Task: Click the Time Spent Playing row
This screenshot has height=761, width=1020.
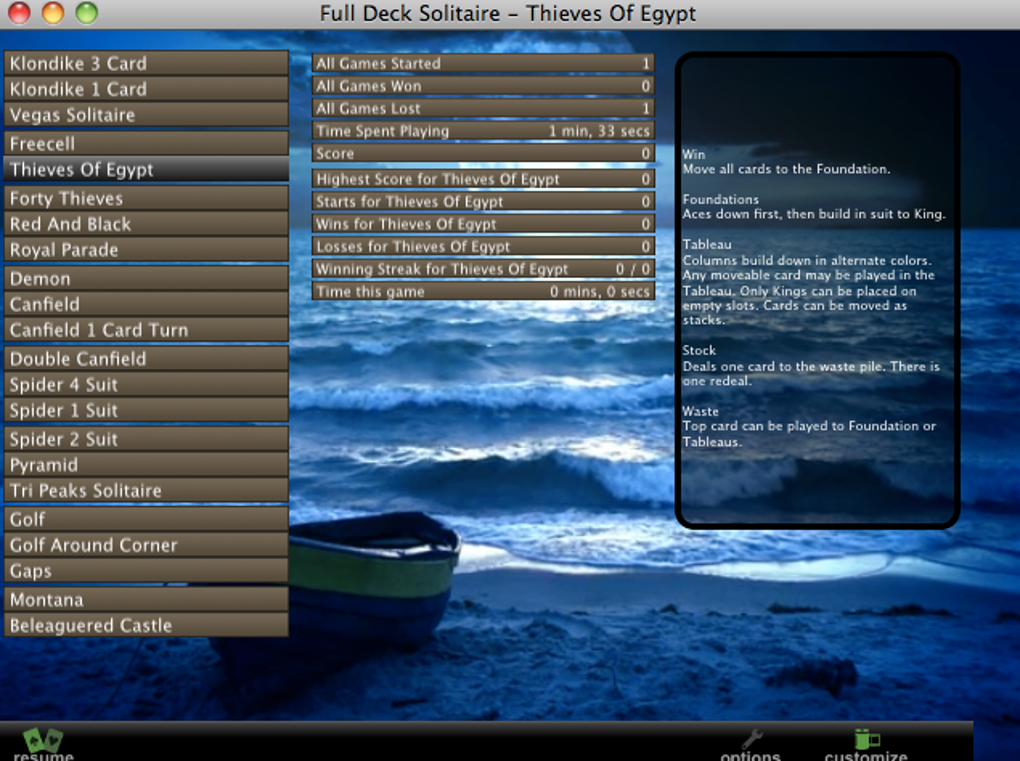Action: 483,131
